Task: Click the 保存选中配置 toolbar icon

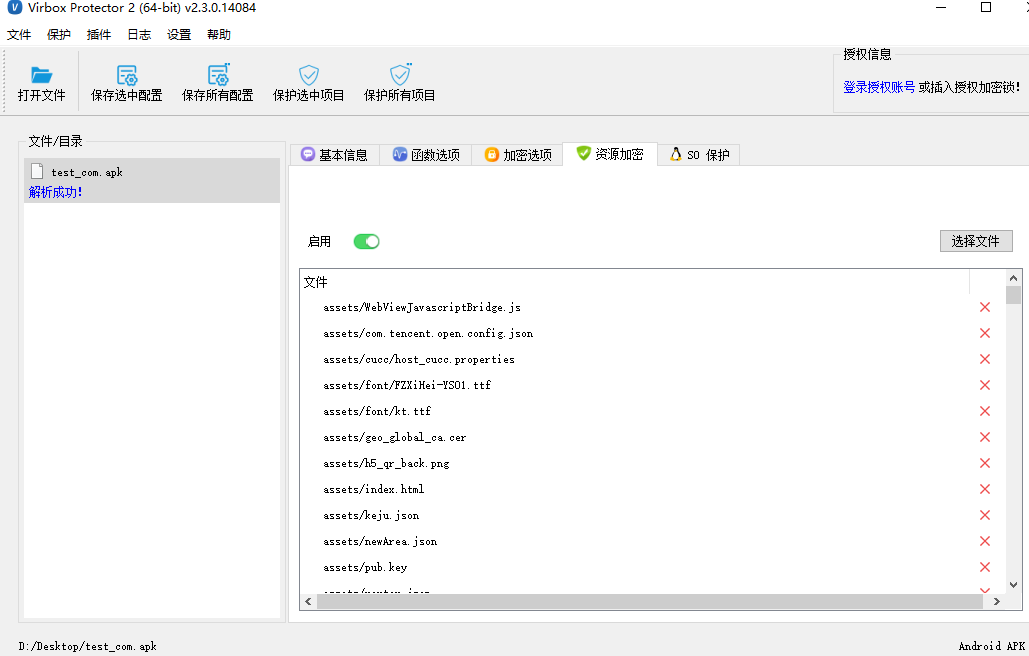Action: point(126,80)
